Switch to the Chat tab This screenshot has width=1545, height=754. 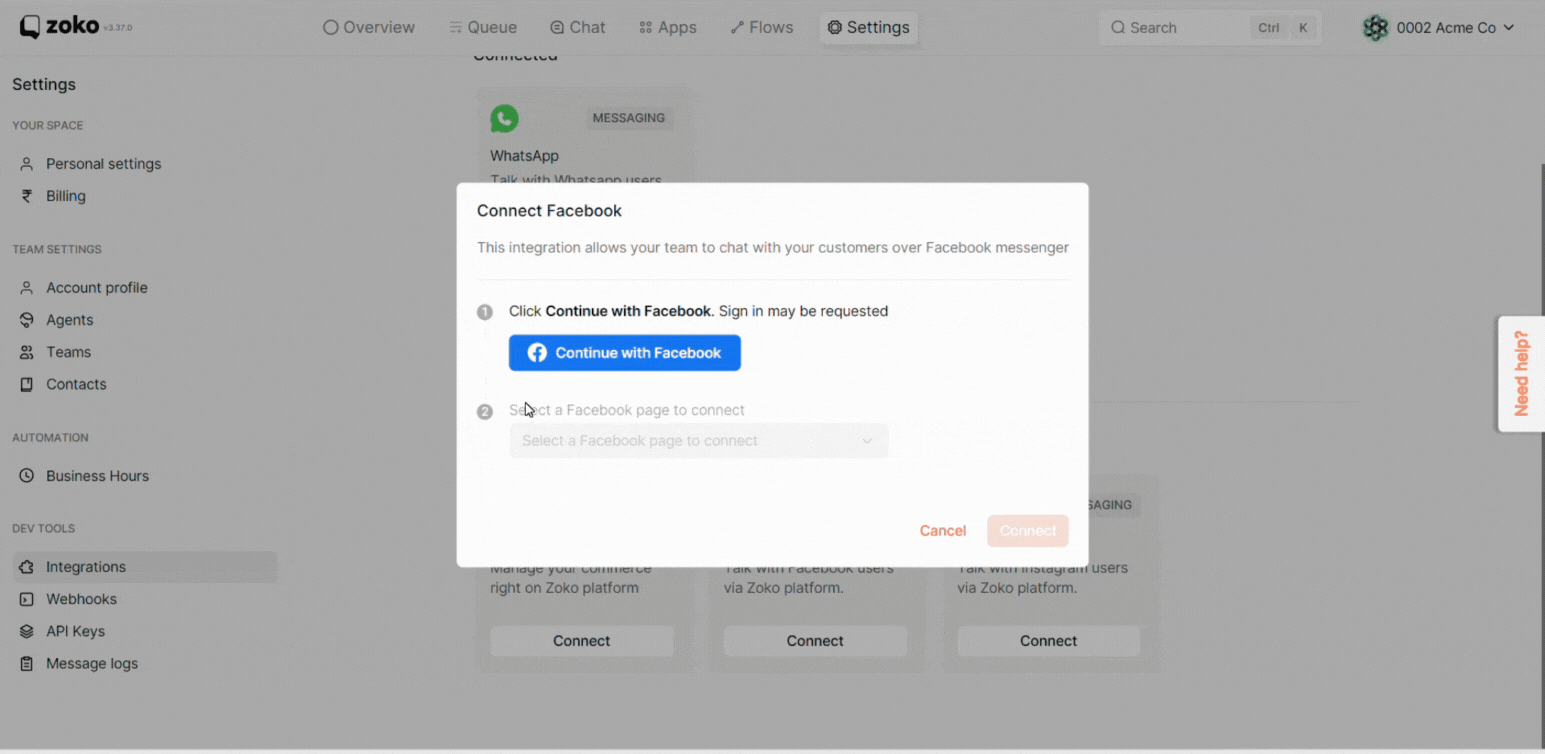click(x=578, y=27)
